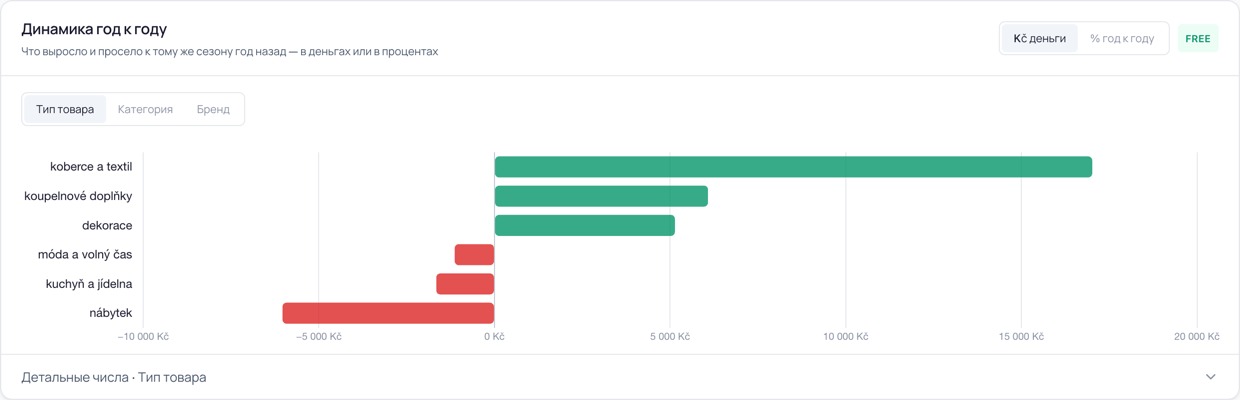Screen dimensions: 1240x400
Task: Click the FREE badge
Action: point(1198,39)
